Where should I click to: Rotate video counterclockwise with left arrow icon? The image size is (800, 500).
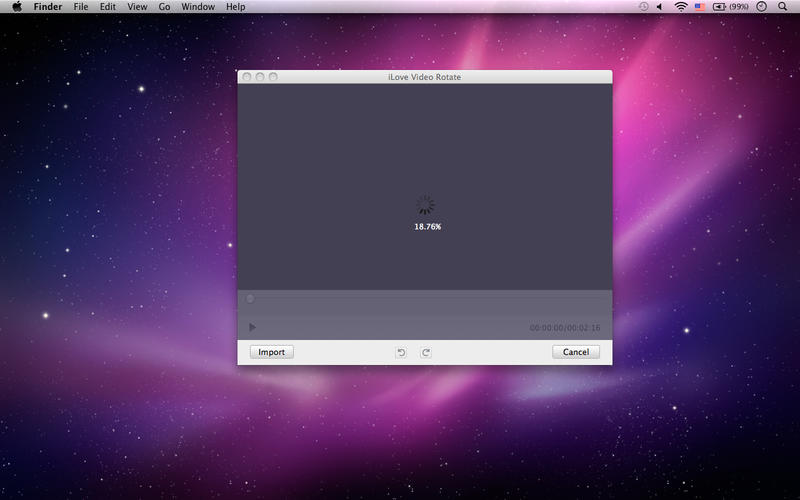(401, 353)
